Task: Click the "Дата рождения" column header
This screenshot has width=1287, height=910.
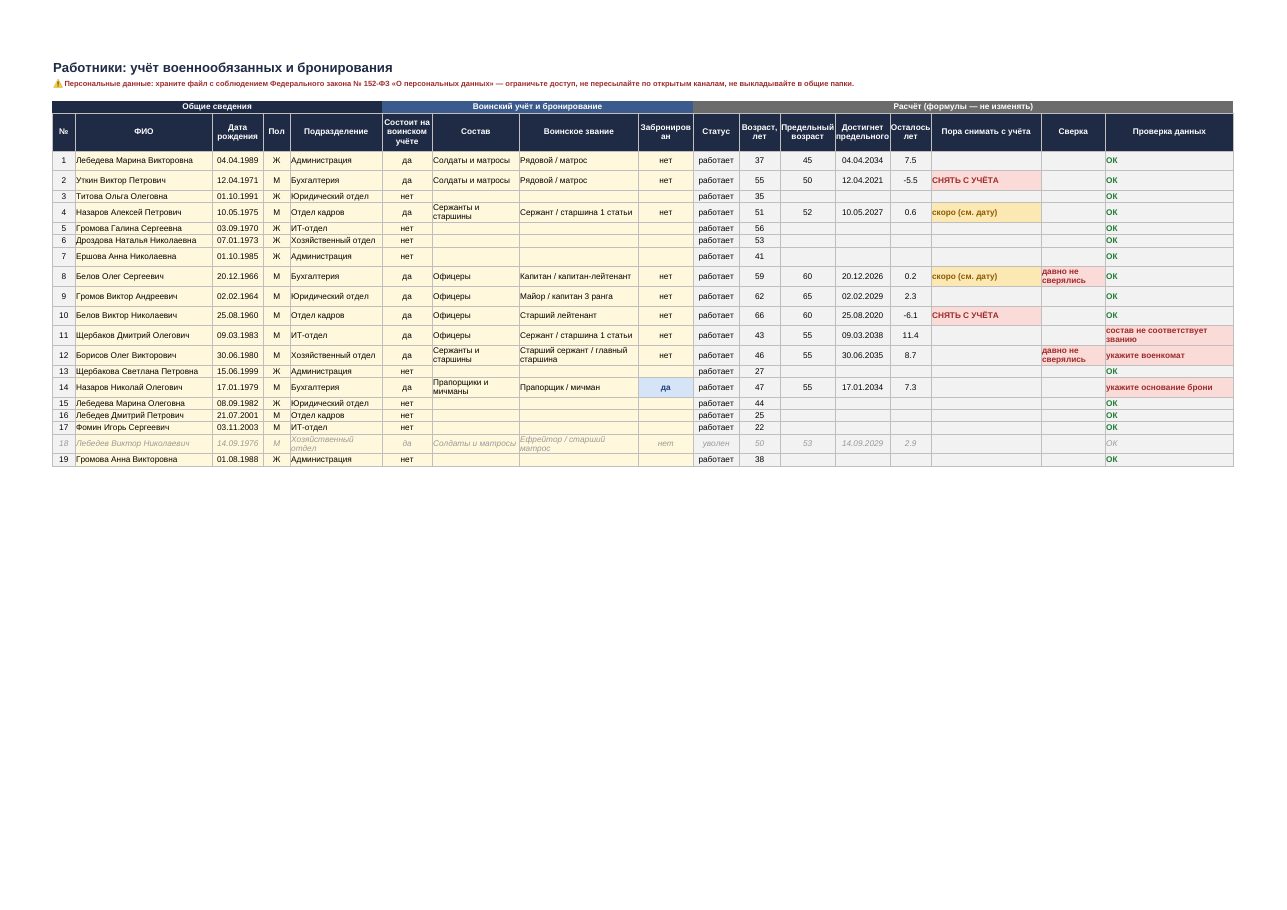Action: click(x=238, y=132)
